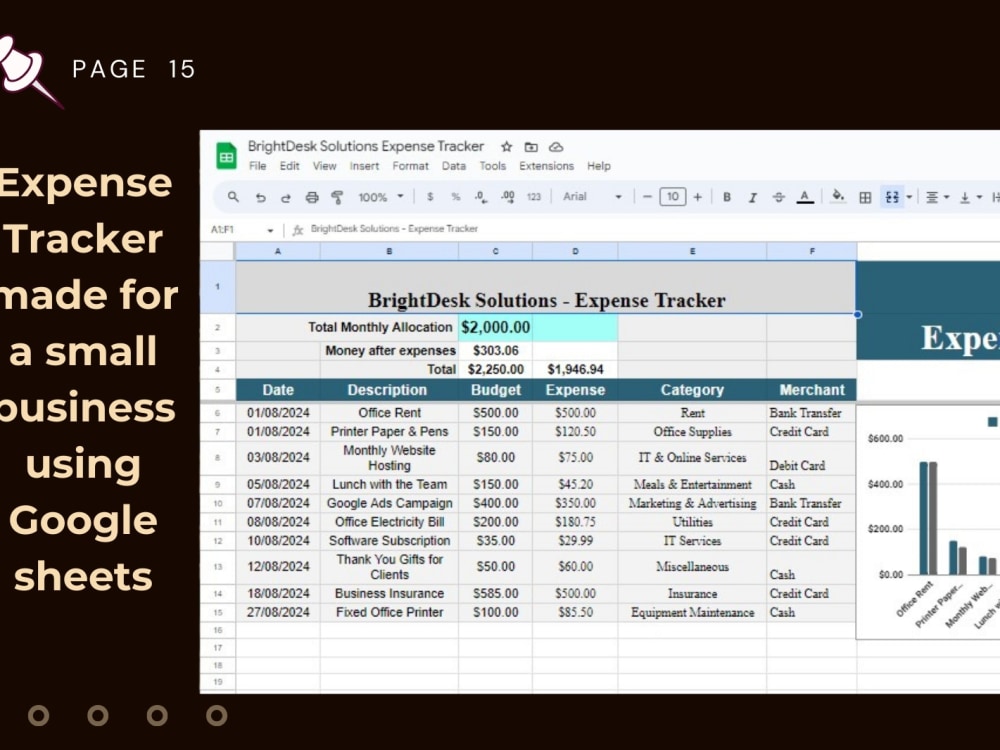Redo the last action

[286, 198]
